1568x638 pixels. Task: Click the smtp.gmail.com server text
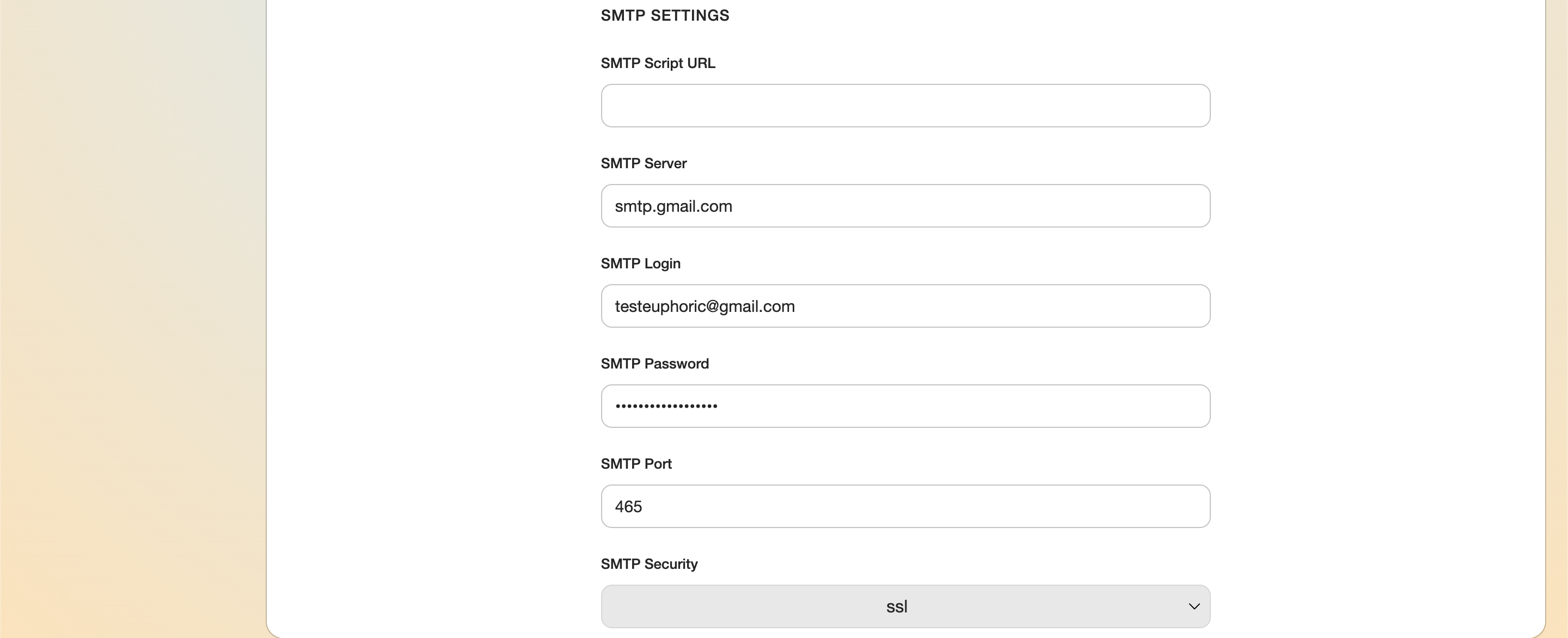pos(673,206)
